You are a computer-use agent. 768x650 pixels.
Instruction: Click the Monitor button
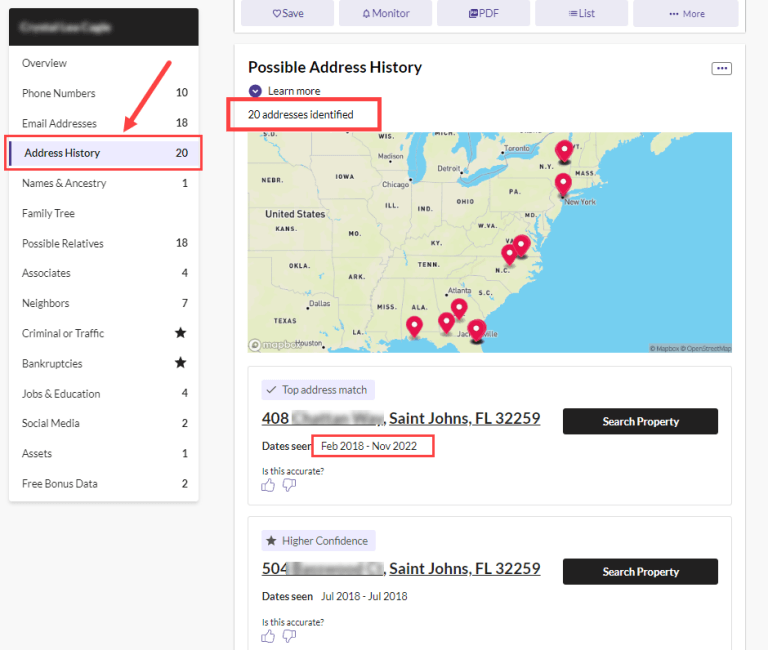point(385,13)
